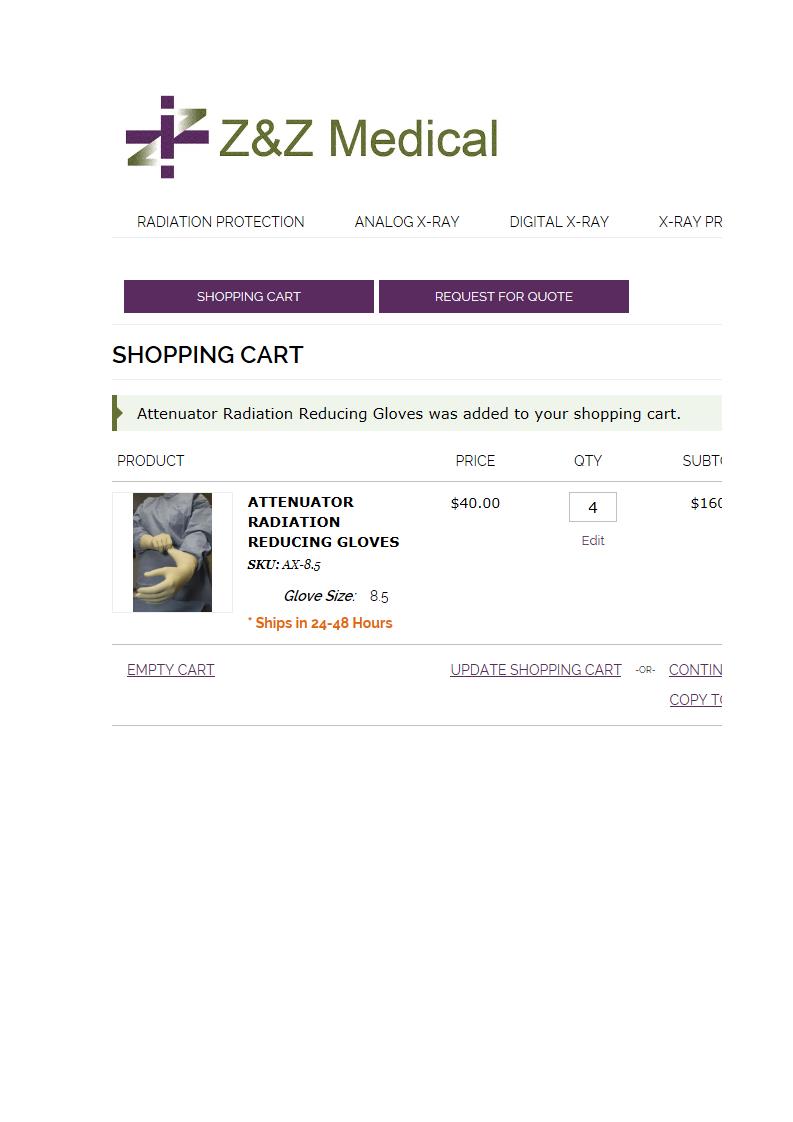
Task: Open the gloves product thumbnail image
Action: point(172,552)
